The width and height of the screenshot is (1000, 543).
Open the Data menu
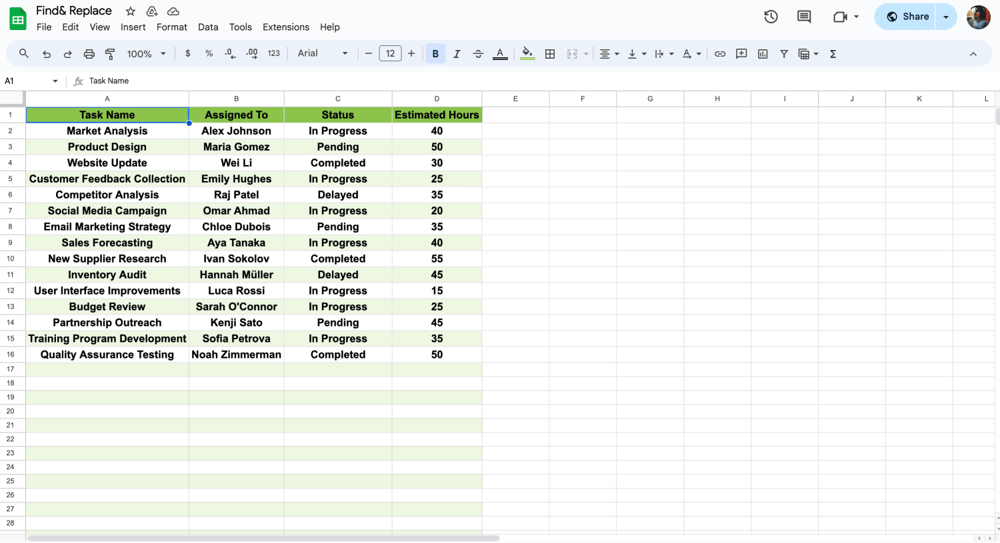pos(208,27)
